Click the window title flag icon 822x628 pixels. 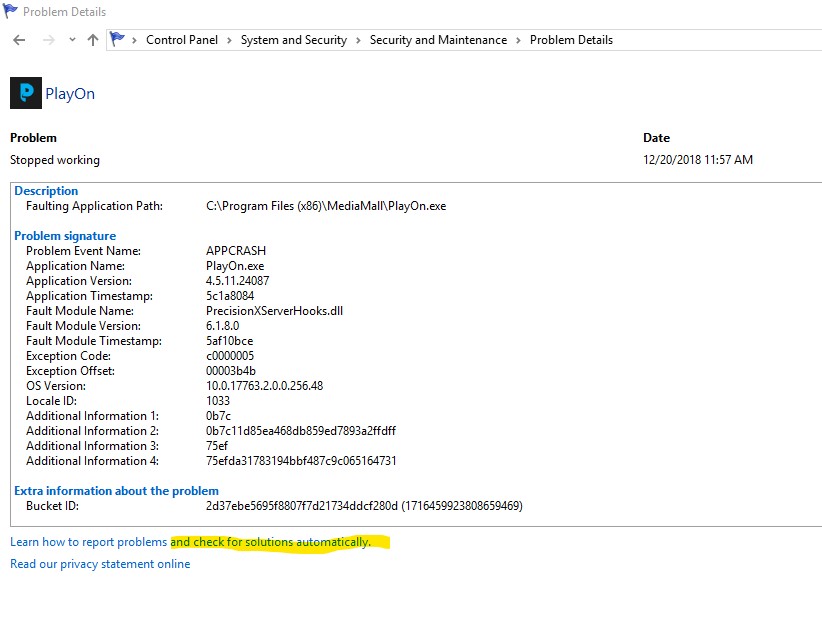tap(10, 11)
